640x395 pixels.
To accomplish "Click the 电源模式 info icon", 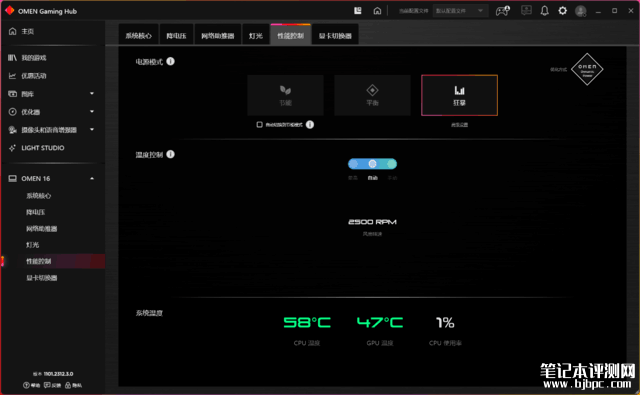I will point(170,61).
